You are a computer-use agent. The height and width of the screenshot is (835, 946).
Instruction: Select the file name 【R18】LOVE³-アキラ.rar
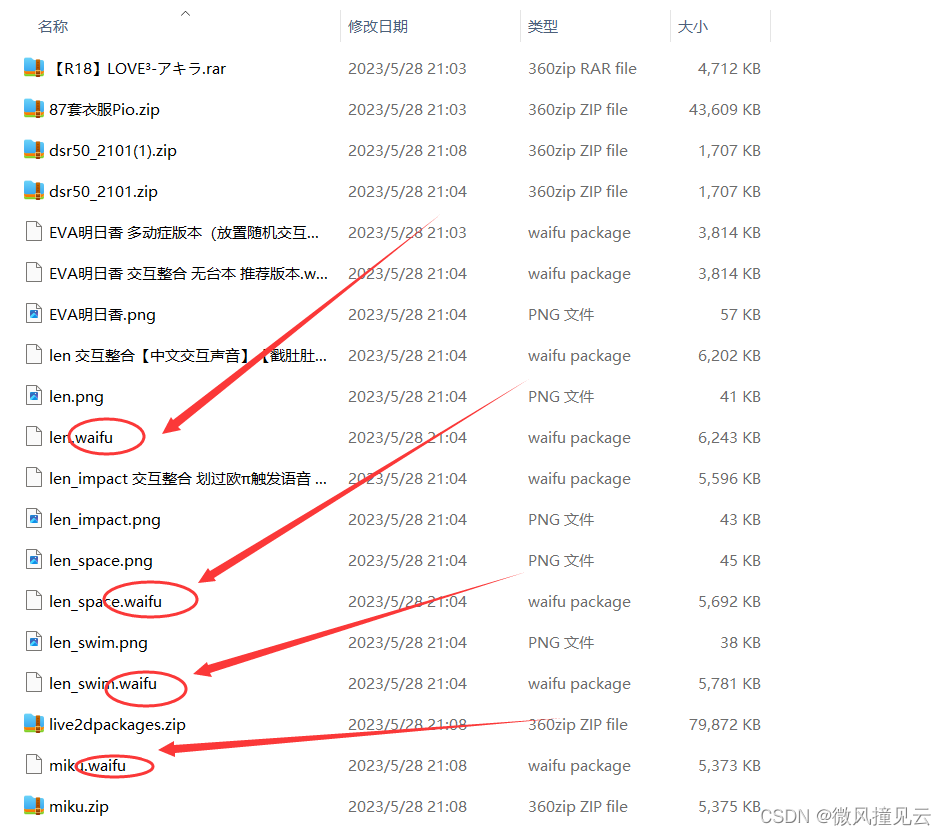[x=138, y=69]
